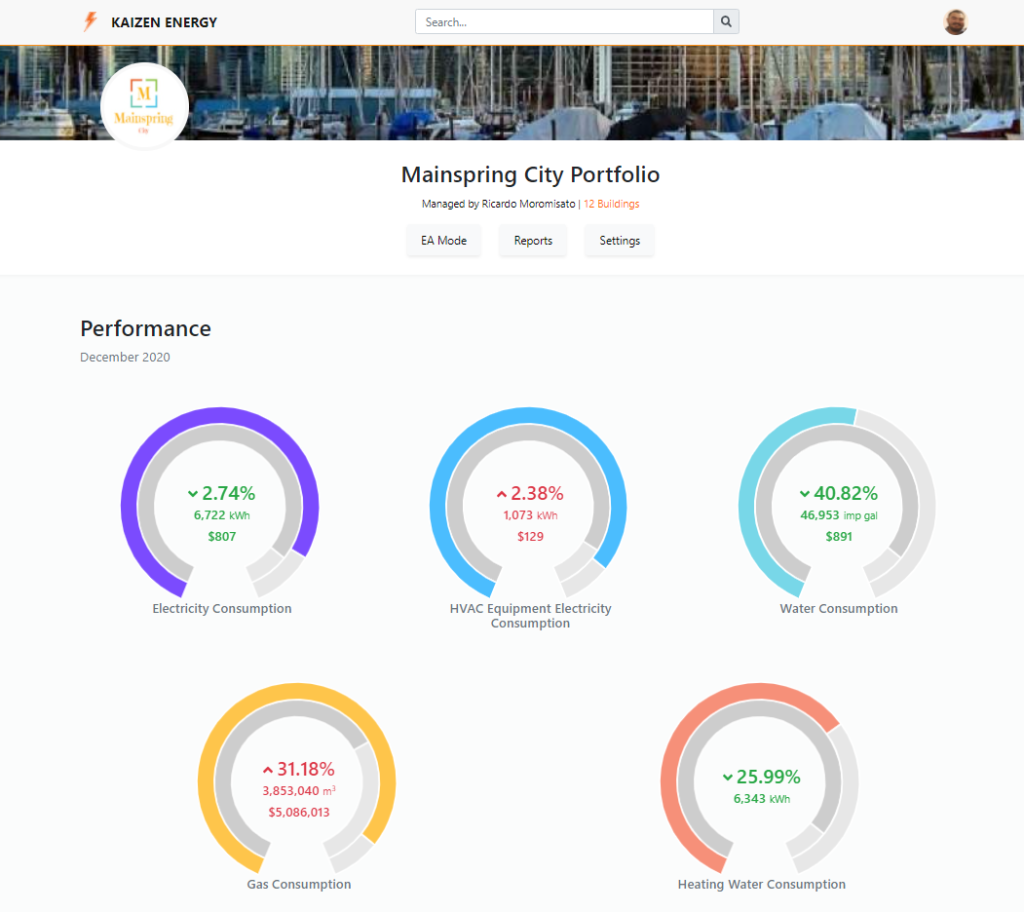Open the Reports section
This screenshot has height=912, width=1024.
532,240
